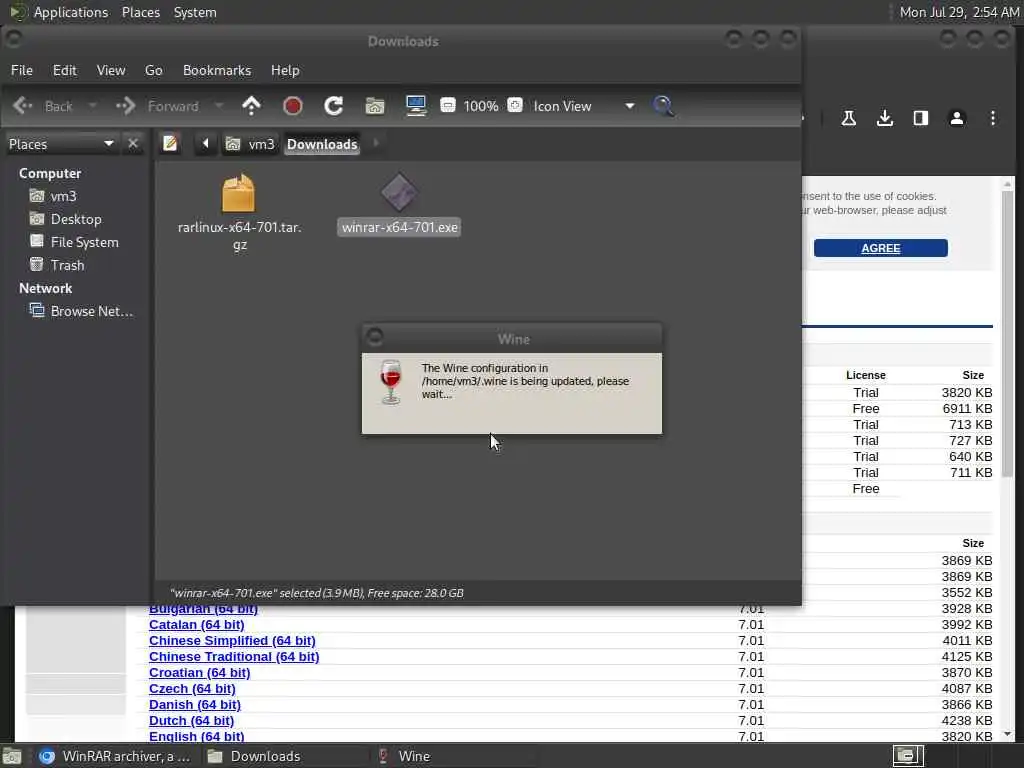Open Browse Network in sidebar

(x=91, y=311)
